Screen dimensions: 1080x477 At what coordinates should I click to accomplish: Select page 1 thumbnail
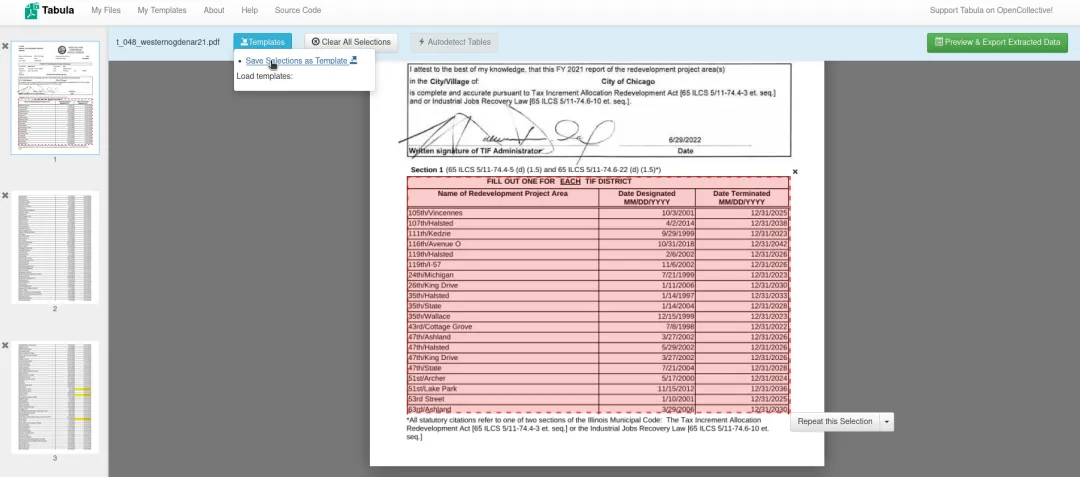(x=55, y=98)
